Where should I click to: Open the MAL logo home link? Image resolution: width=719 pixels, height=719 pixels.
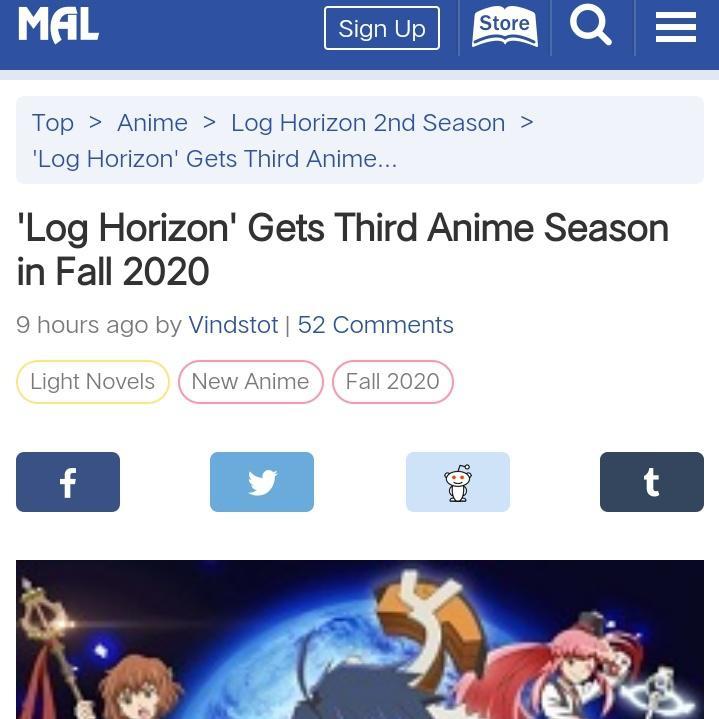pos(58,26)
